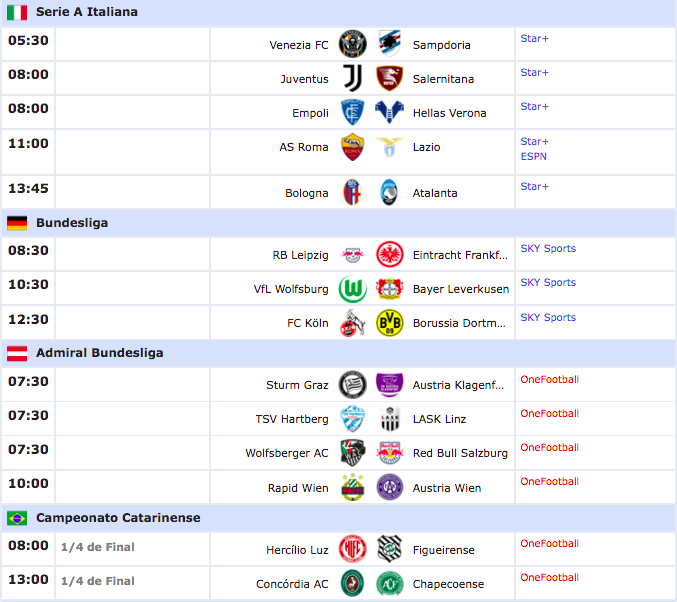Click the Borussia Dortmund yellow crest
677x602 pixels.
point(389,323)
